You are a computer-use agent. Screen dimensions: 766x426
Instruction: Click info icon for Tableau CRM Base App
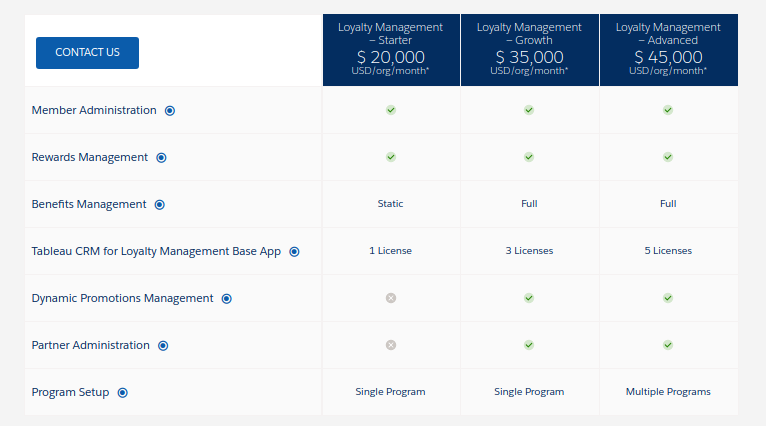pyautogui.click(x=294, y=252)
